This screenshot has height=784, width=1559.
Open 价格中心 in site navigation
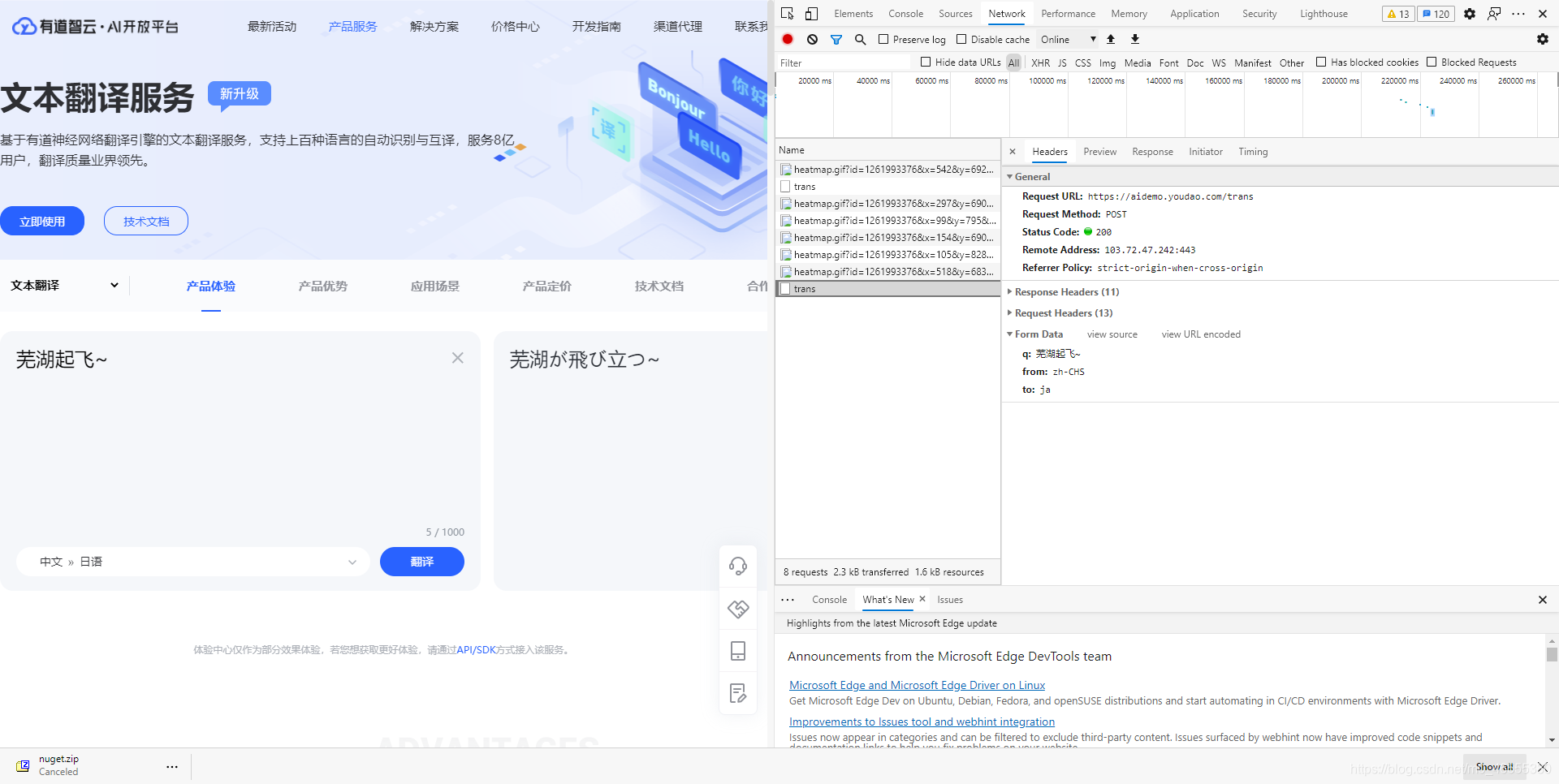point(515,26)
